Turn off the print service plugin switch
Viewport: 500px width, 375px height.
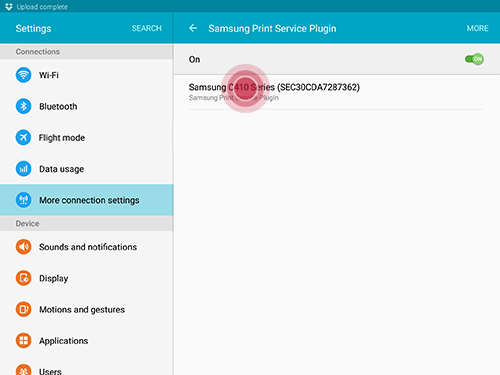474,59
